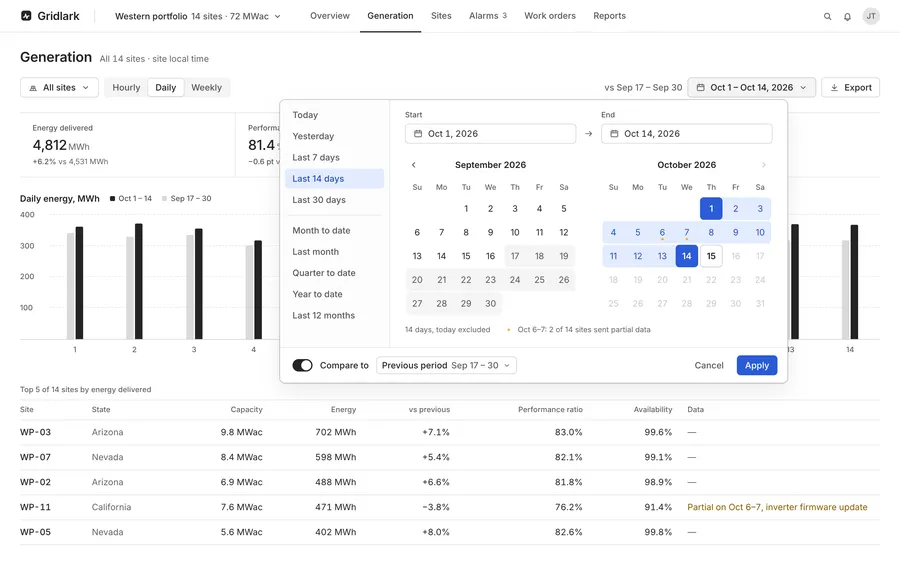Click the Performance ratio column header
Viewport: 900px width, 562px height.
(550, 410)
